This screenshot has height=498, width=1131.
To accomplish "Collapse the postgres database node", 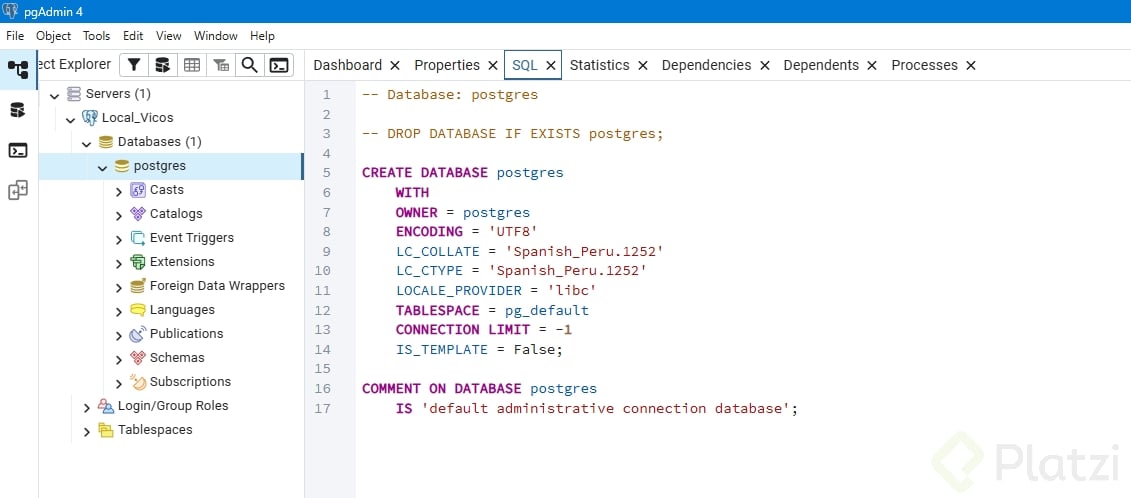I will click(x=103, y=167).
